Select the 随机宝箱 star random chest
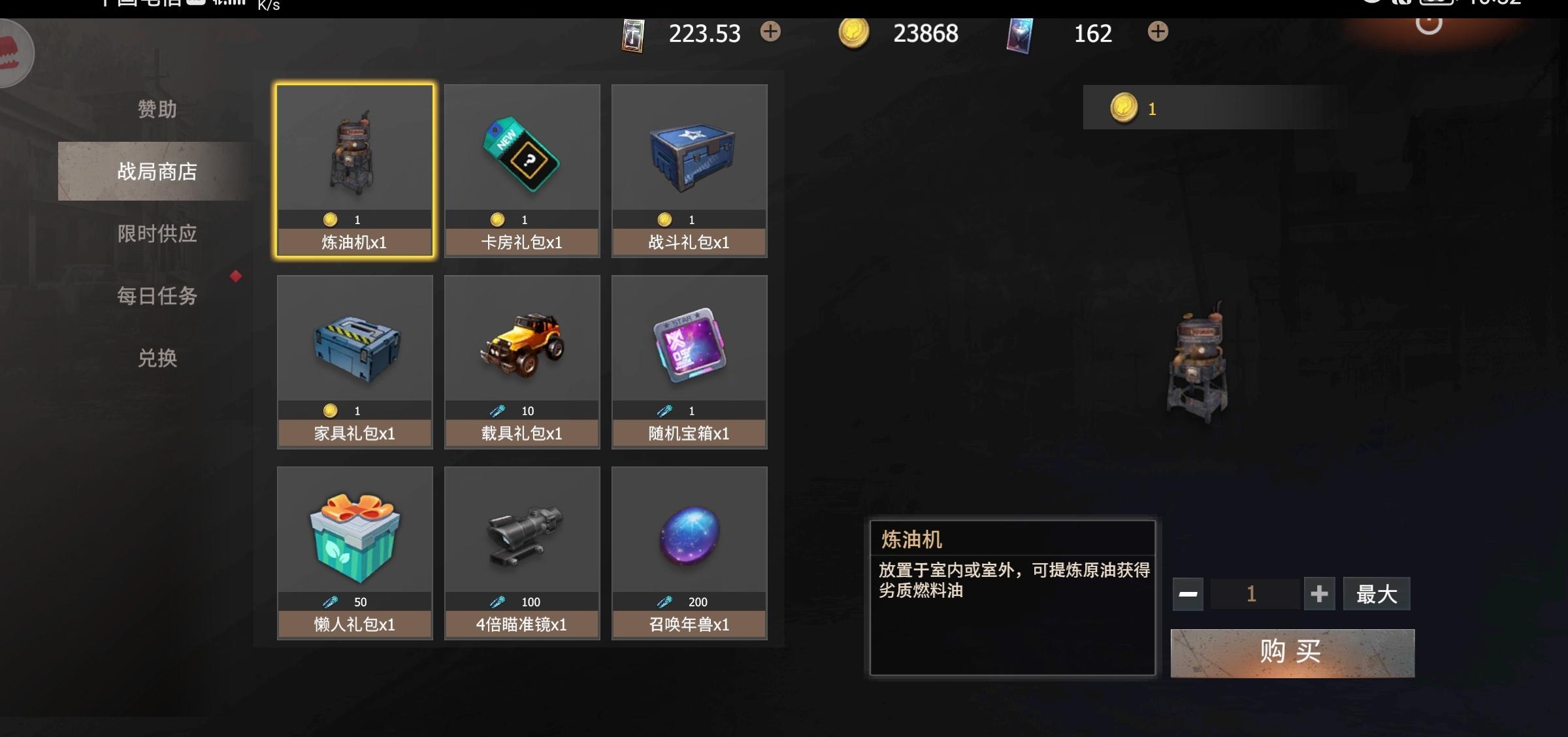Screen dimensions: 1568x737 coord(689,362)
